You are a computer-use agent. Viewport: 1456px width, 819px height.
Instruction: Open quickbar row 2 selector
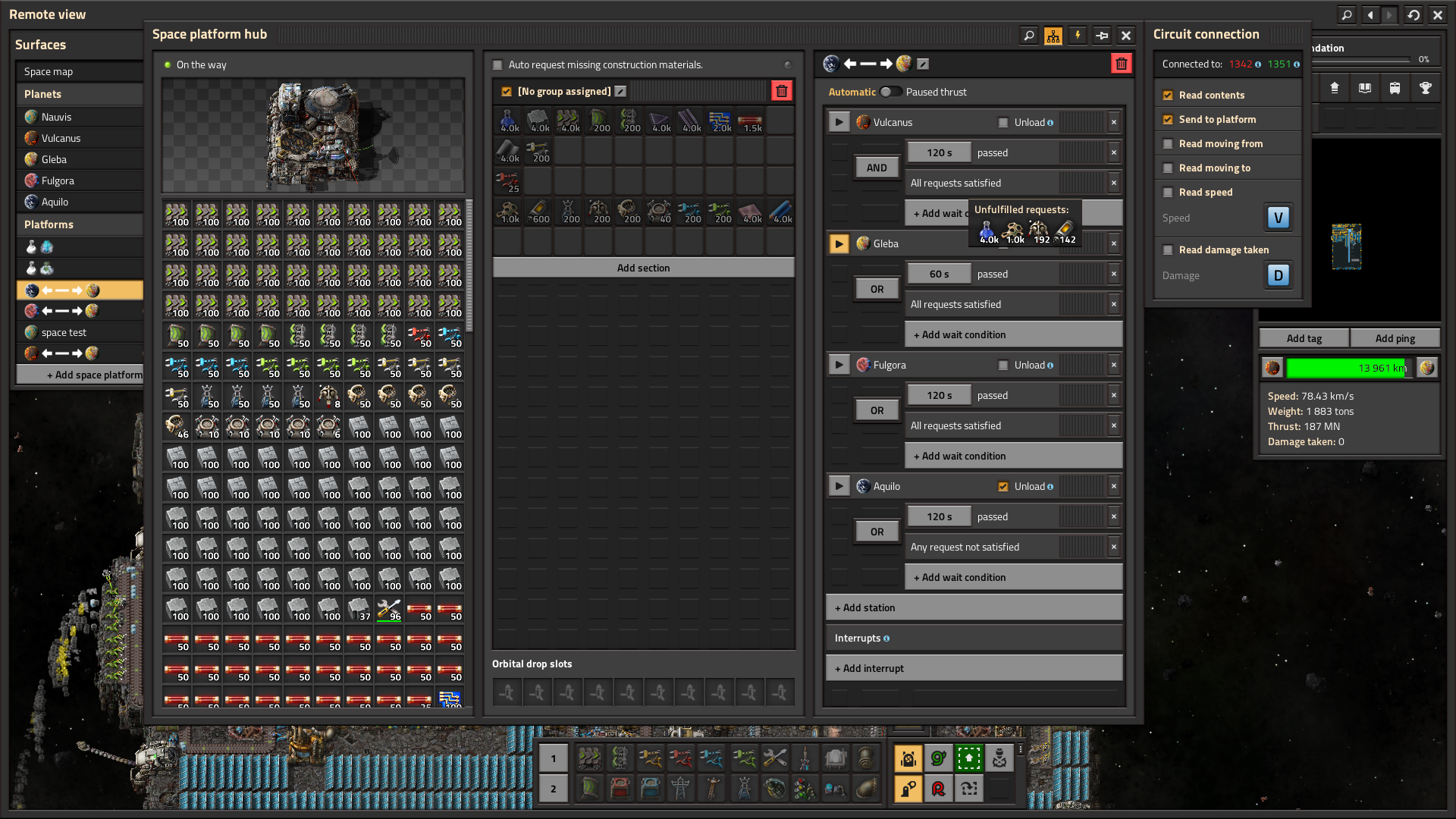coord(554,789)
